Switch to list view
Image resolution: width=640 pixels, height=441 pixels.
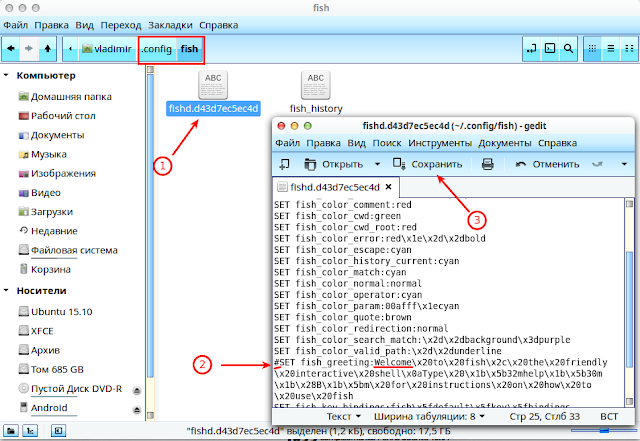pos(611,49)
